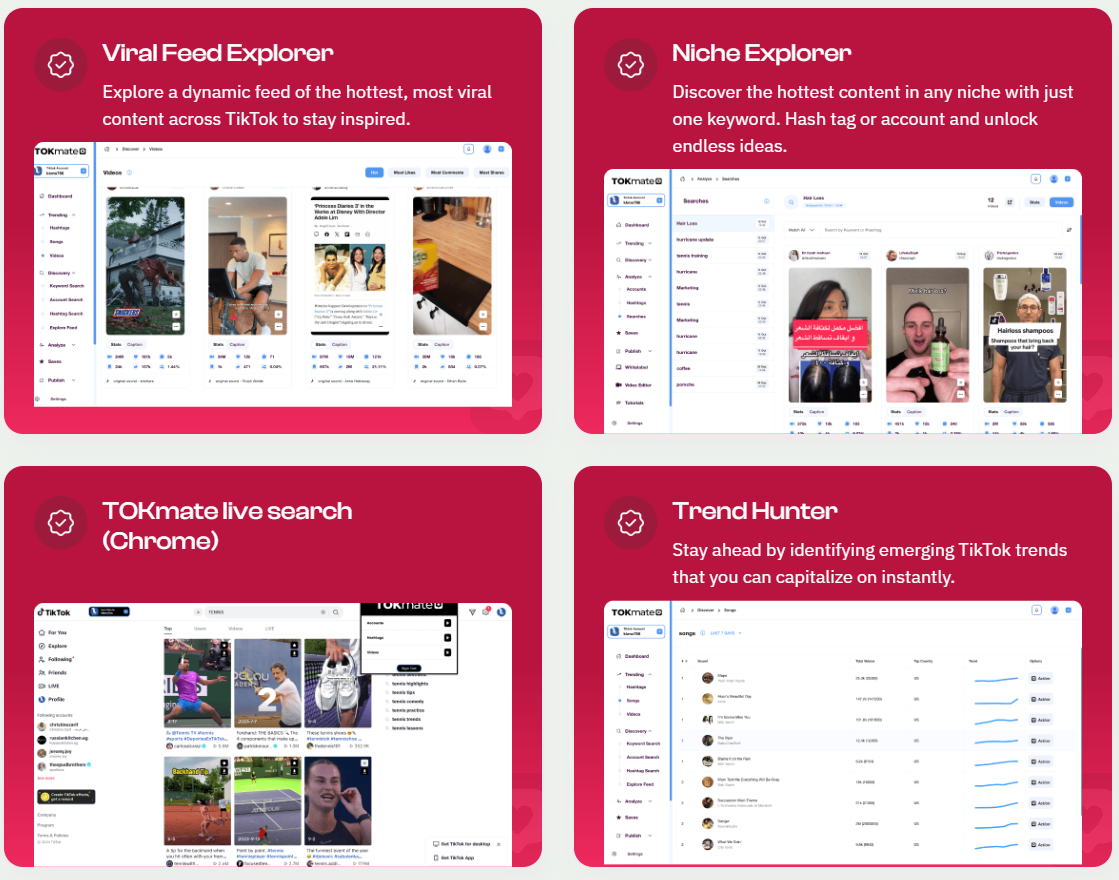The image size is (1119, 880).
Task: Click the TikTok logo in live search
Action: point(54,611)
